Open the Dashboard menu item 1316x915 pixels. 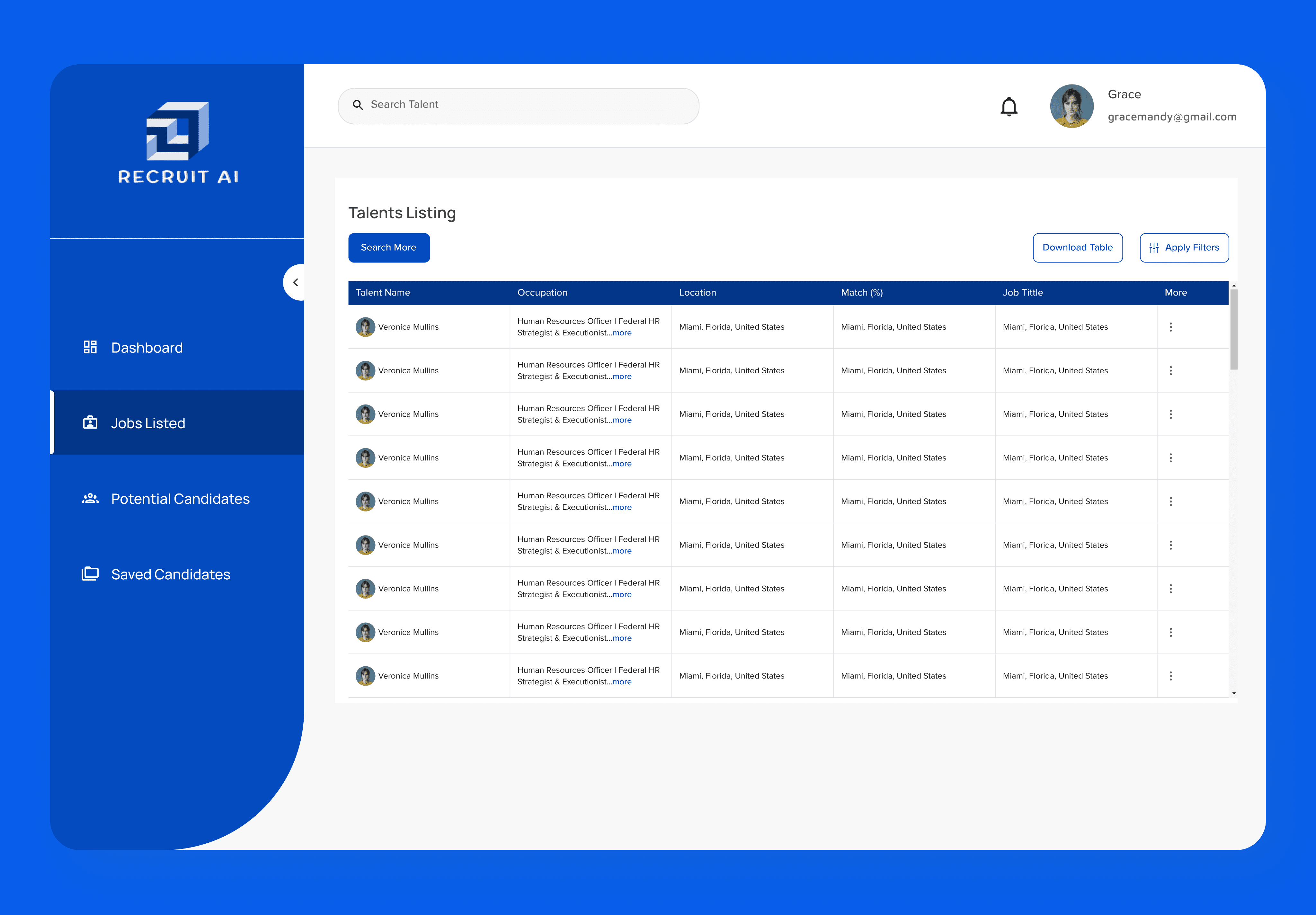(147, 347)
